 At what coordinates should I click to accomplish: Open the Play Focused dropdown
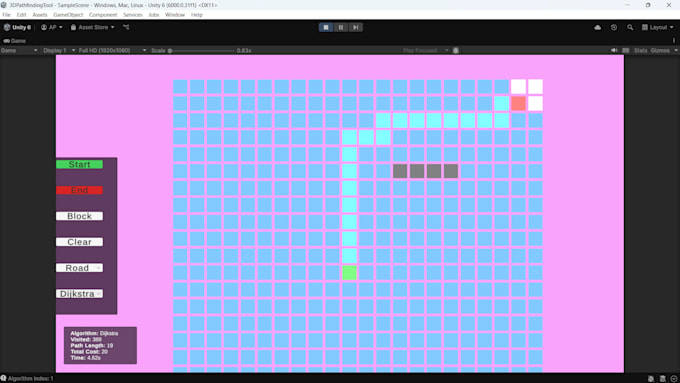(425, 51)
